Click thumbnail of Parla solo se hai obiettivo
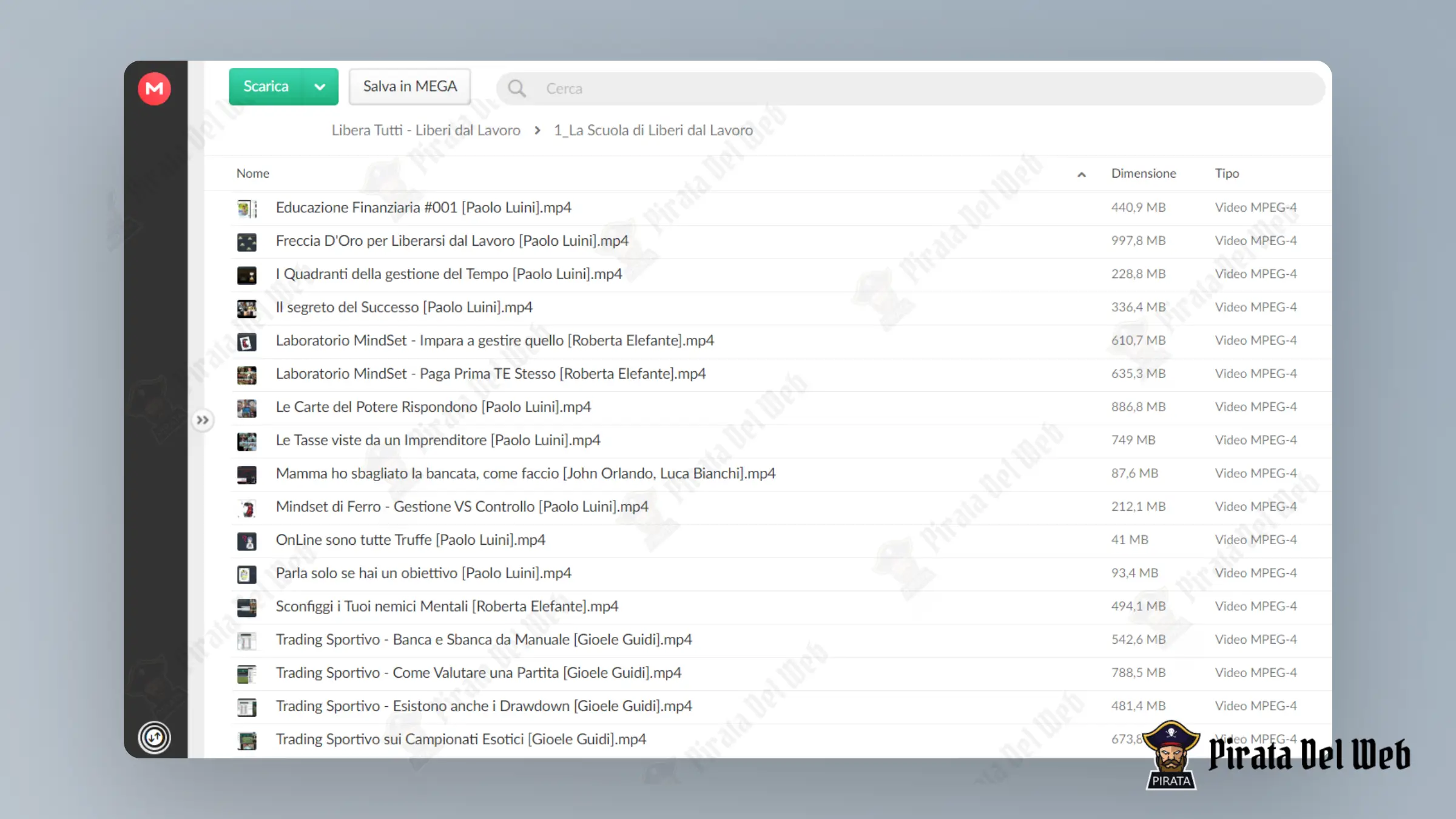Viewport: 1456px width, 819px height. click(247, 575)
